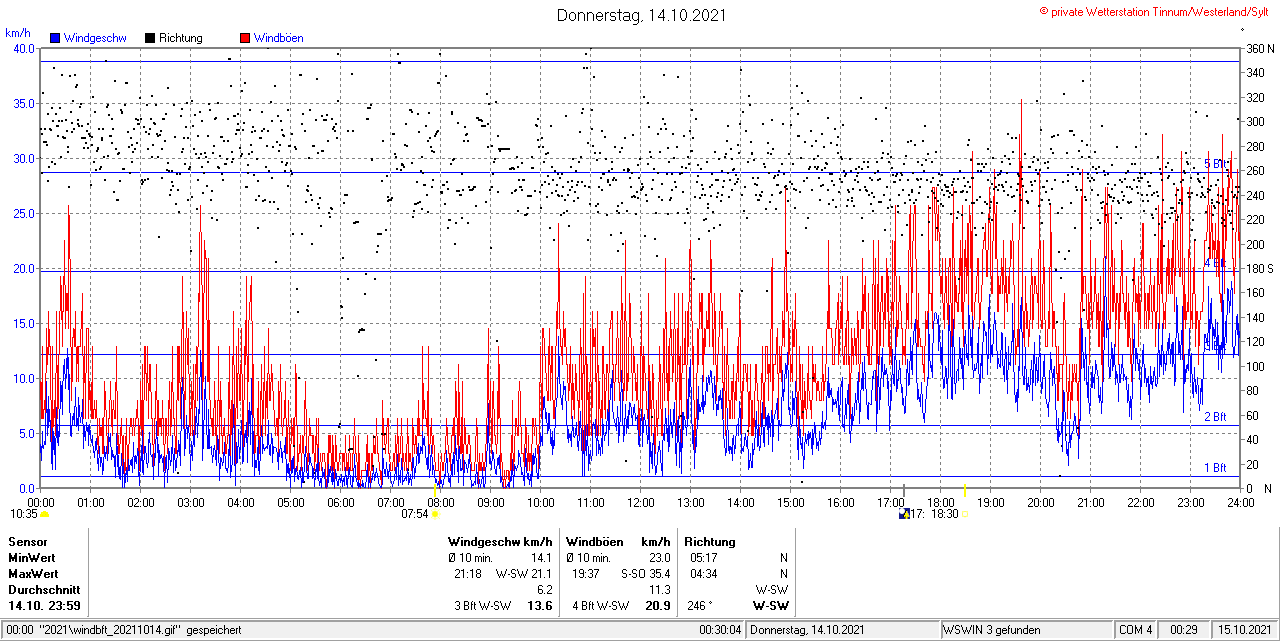Click the yellow icon beside 10:35
1280x641 pixels.
45,514
